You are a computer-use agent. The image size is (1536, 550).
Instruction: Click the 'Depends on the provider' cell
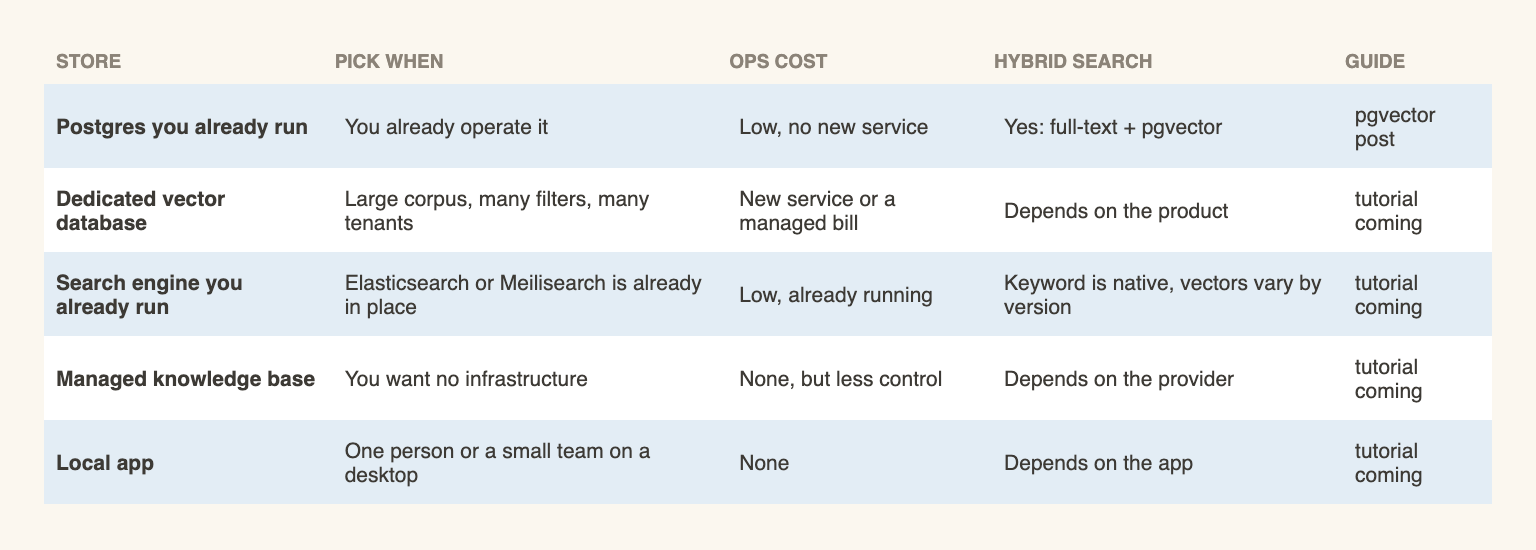[x=1119, y=379]
